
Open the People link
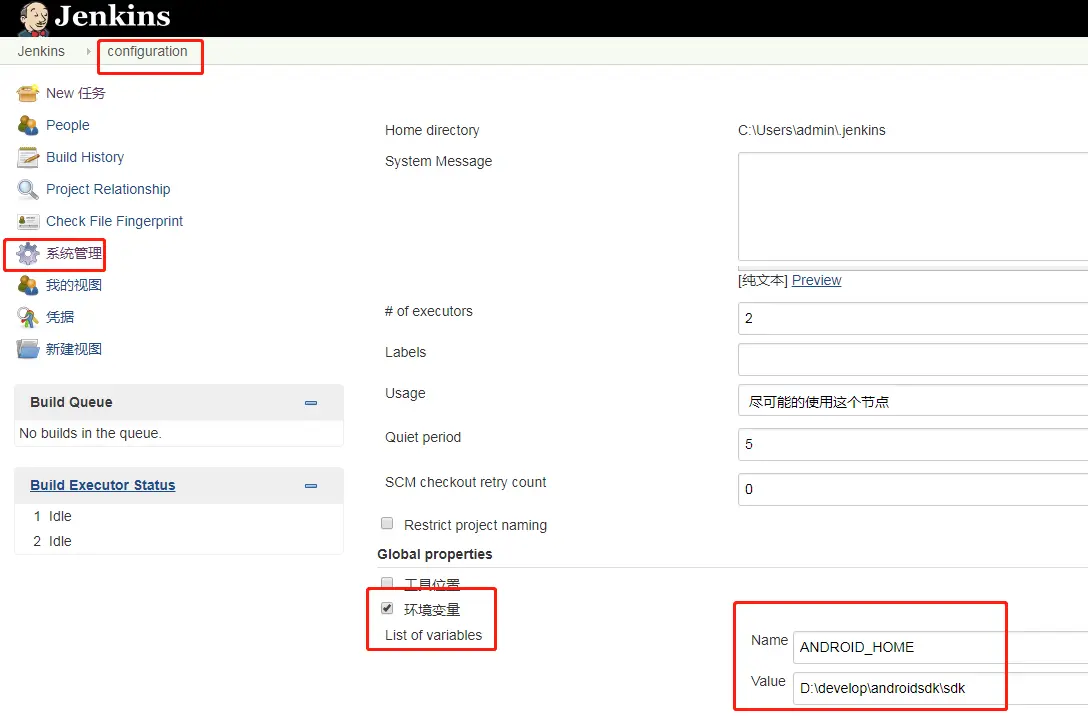pyautogui.click(x=68, y=125)
